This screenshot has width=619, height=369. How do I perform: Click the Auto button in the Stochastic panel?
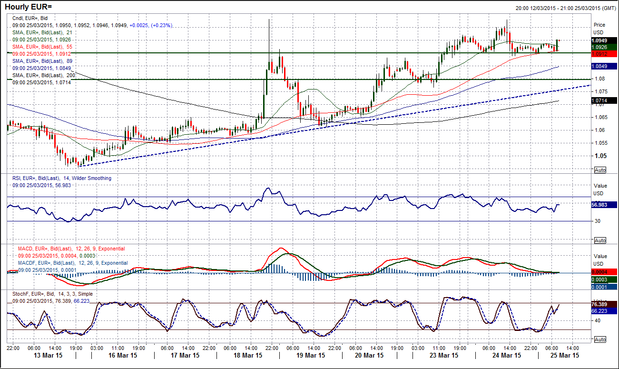click(600, 339)
